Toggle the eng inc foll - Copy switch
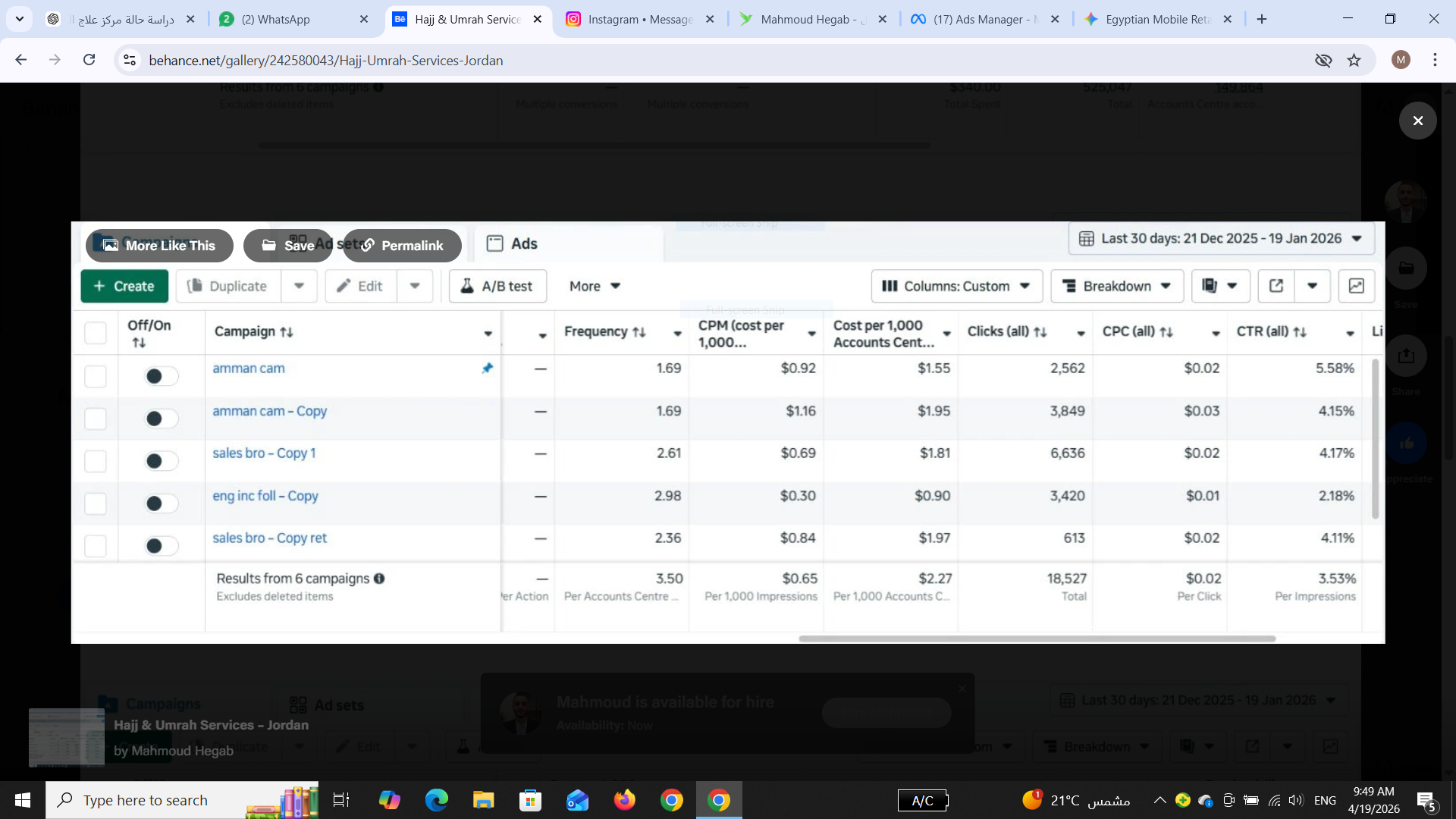This screenshot has width=1456, height=819. (161, 504)
